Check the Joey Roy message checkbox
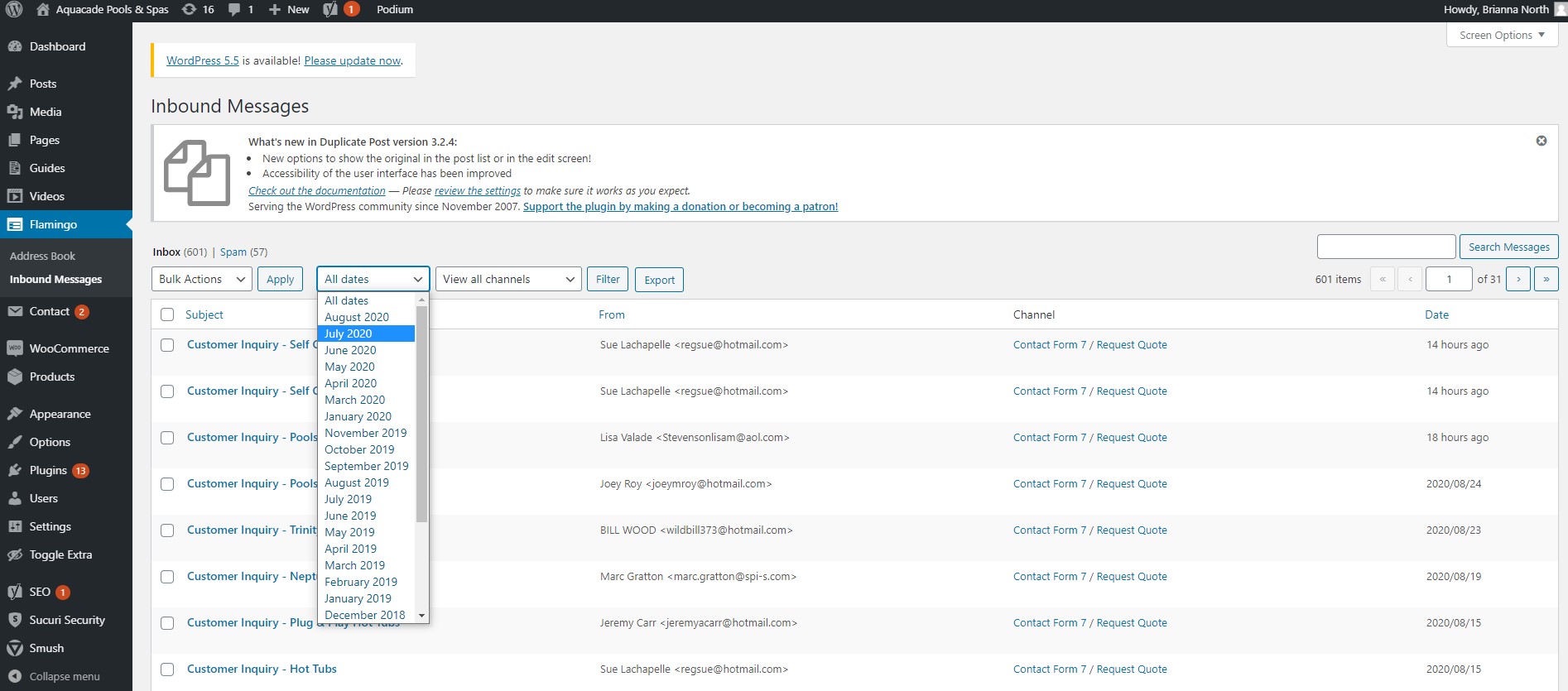This screenshot has height=691, width=1568. click(x=167, y=484)
